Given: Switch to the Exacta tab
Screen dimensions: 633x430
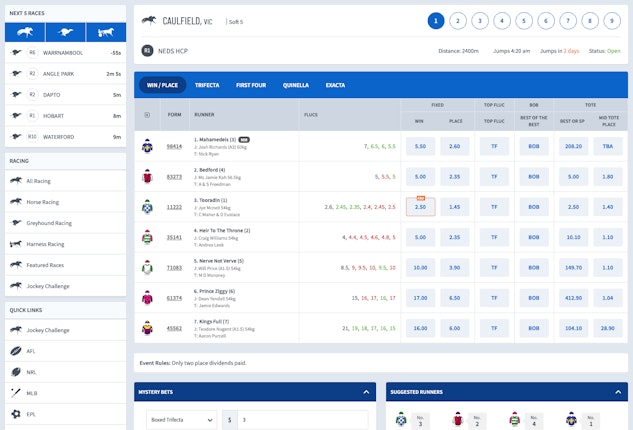Looking at the screenshot, I should (335, 85).
